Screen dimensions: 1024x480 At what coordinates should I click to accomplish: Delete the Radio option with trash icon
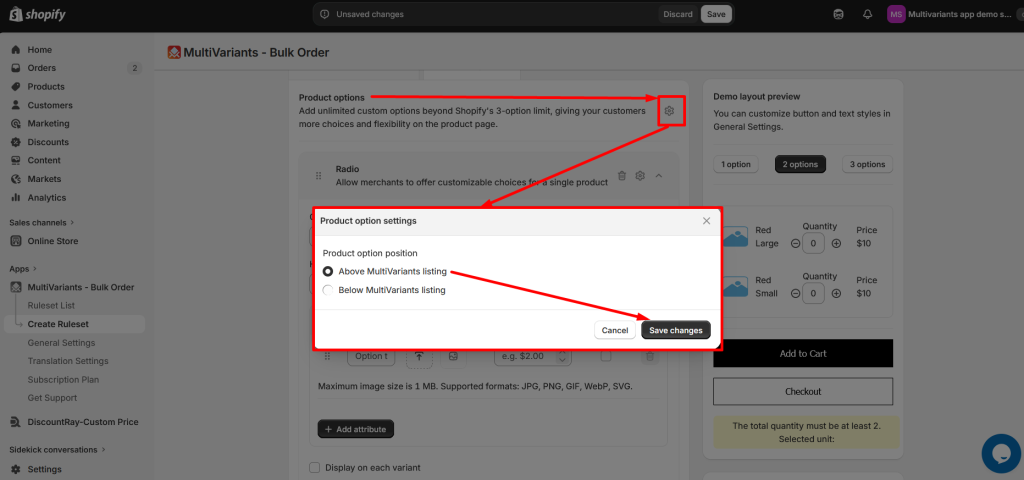(622, 176)
